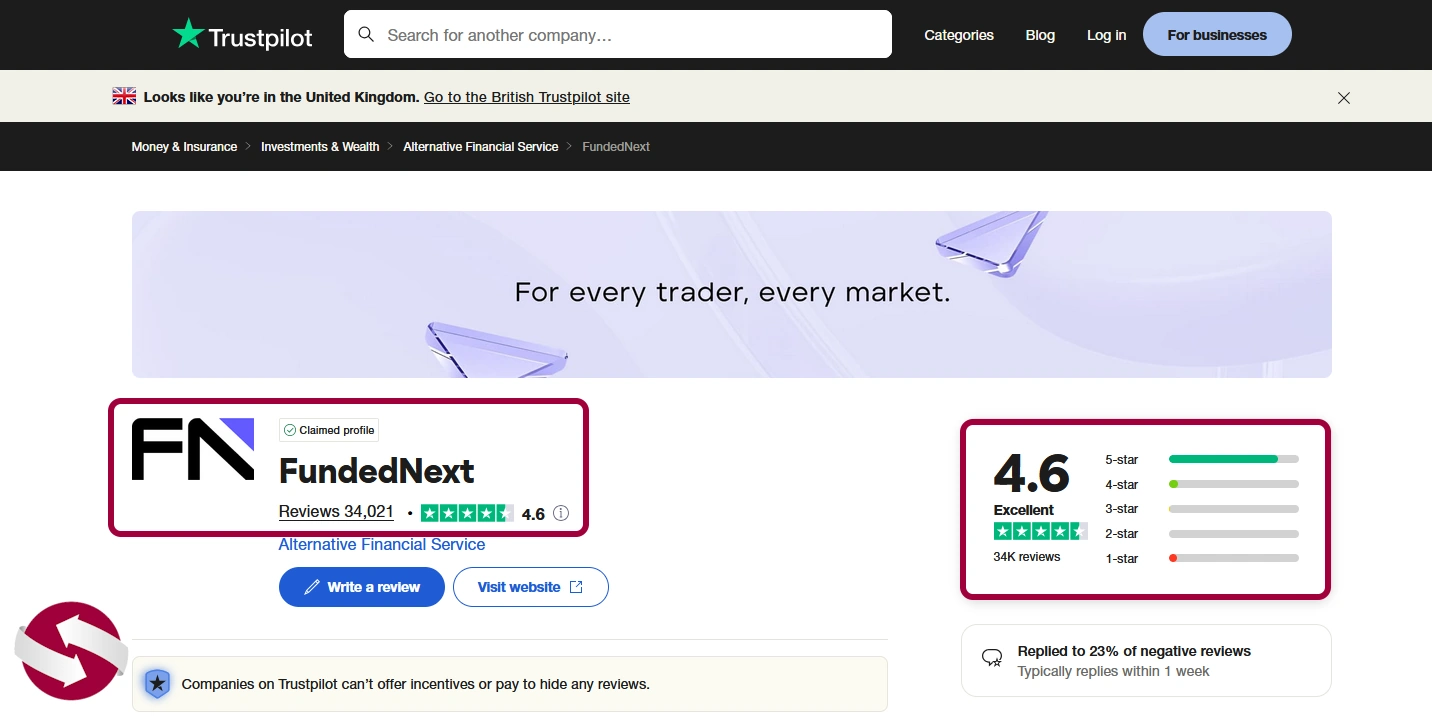This screenshot has width=1432, height=717.
Task: Open the rating info icon beside 4.6
Action: pyautogui.click(x=561, y=513)
